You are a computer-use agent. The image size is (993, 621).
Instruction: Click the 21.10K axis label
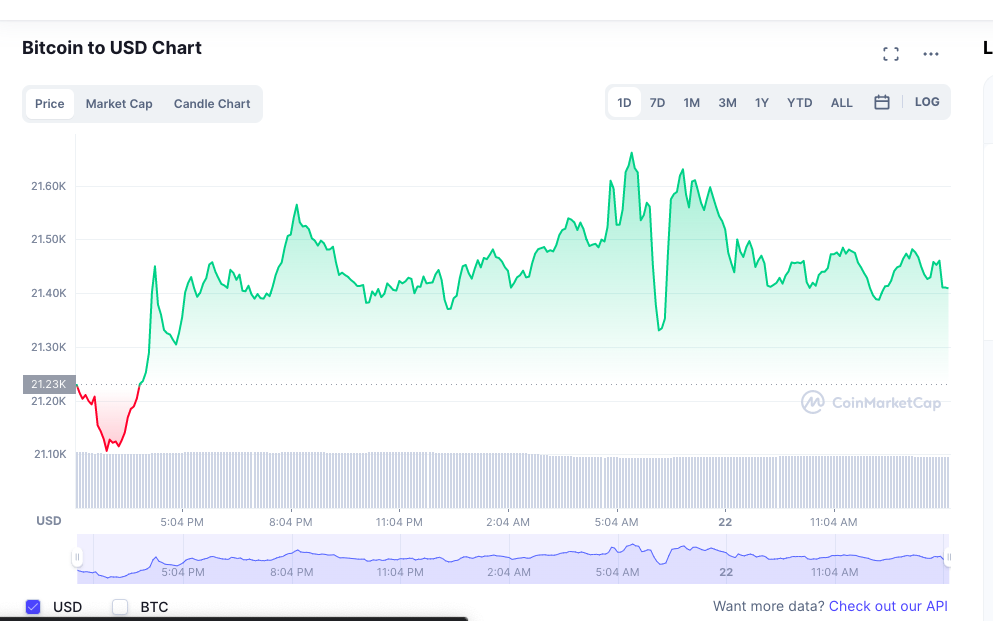pyautogui.click(x=50, y=454)
